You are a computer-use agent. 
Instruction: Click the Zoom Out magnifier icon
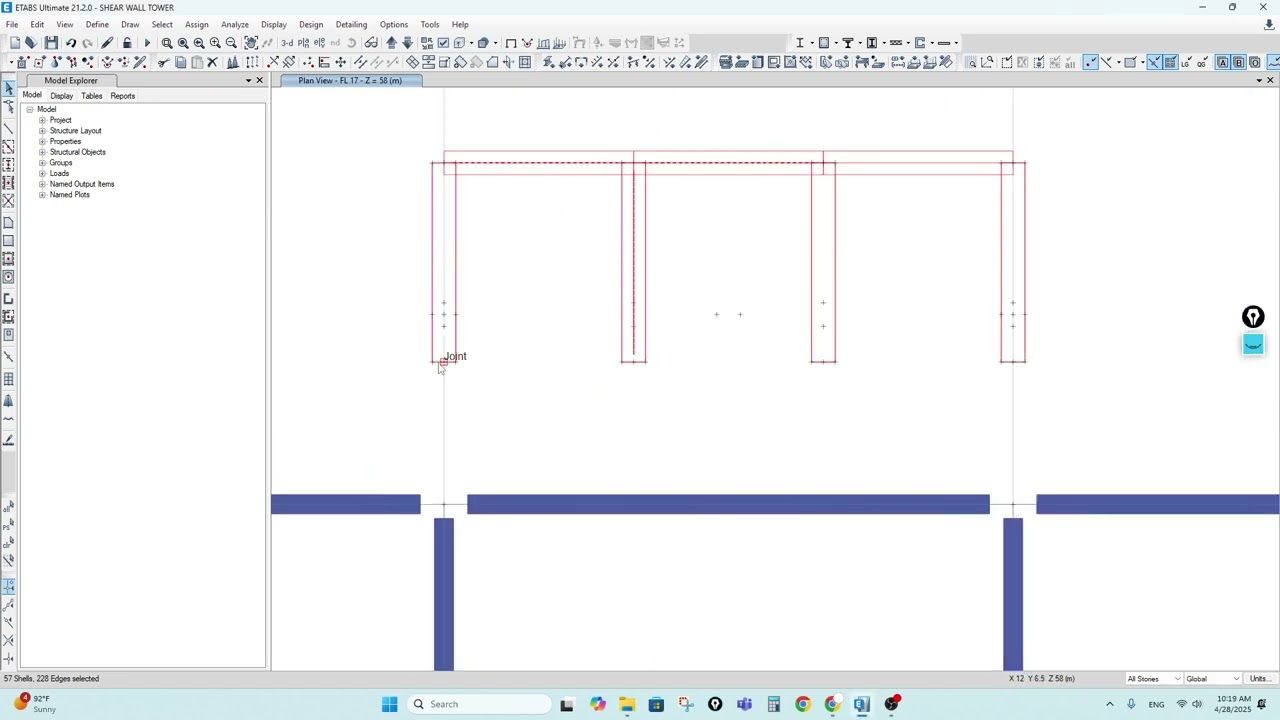231,43
